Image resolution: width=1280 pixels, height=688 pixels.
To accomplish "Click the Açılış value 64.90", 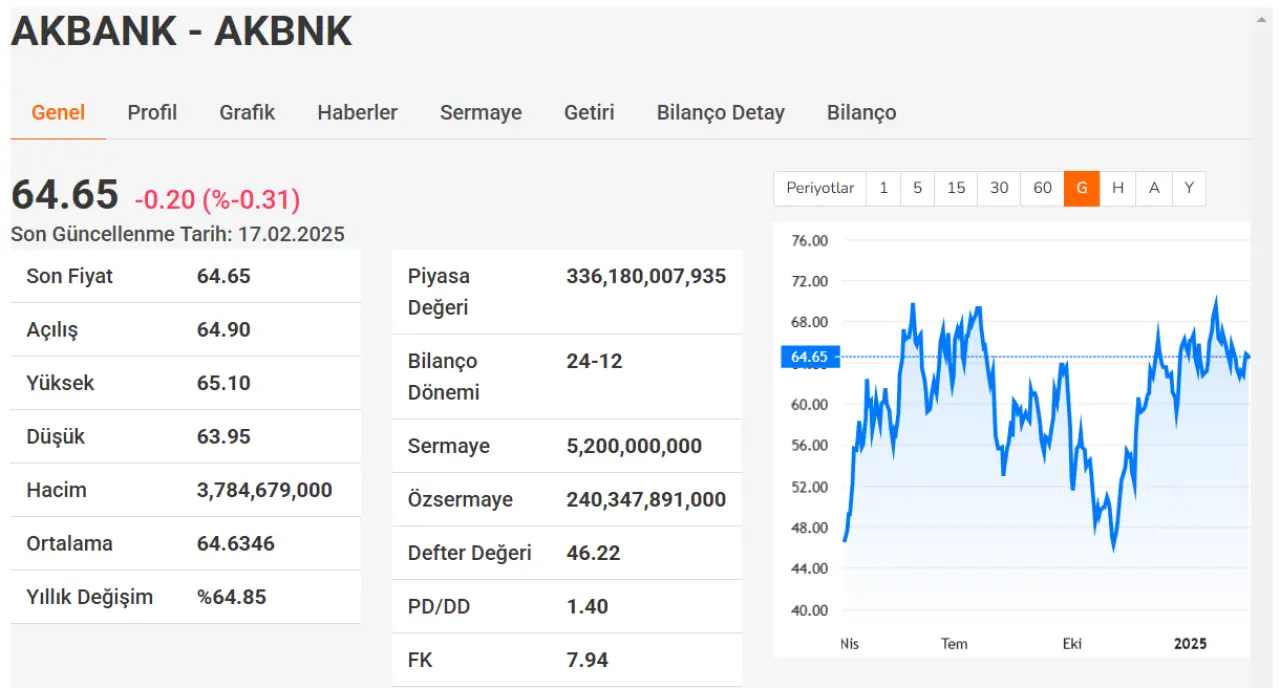I will [224, 330].
